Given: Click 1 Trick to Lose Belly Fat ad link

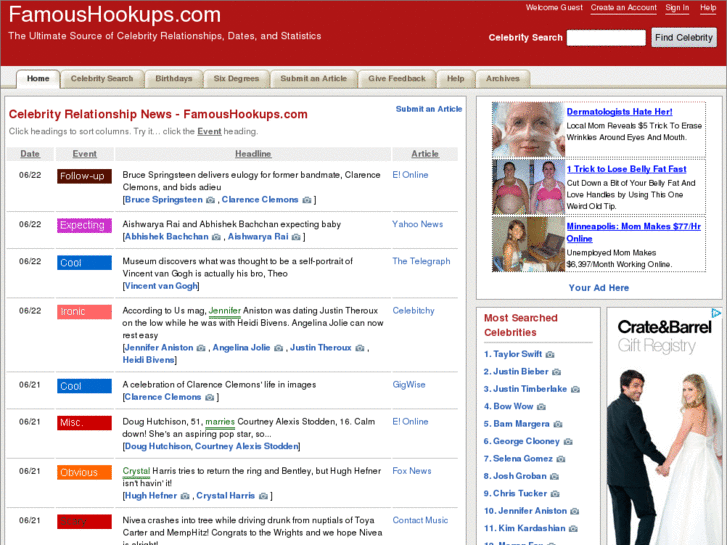Looking at the screenshot, I should point(626,169).
